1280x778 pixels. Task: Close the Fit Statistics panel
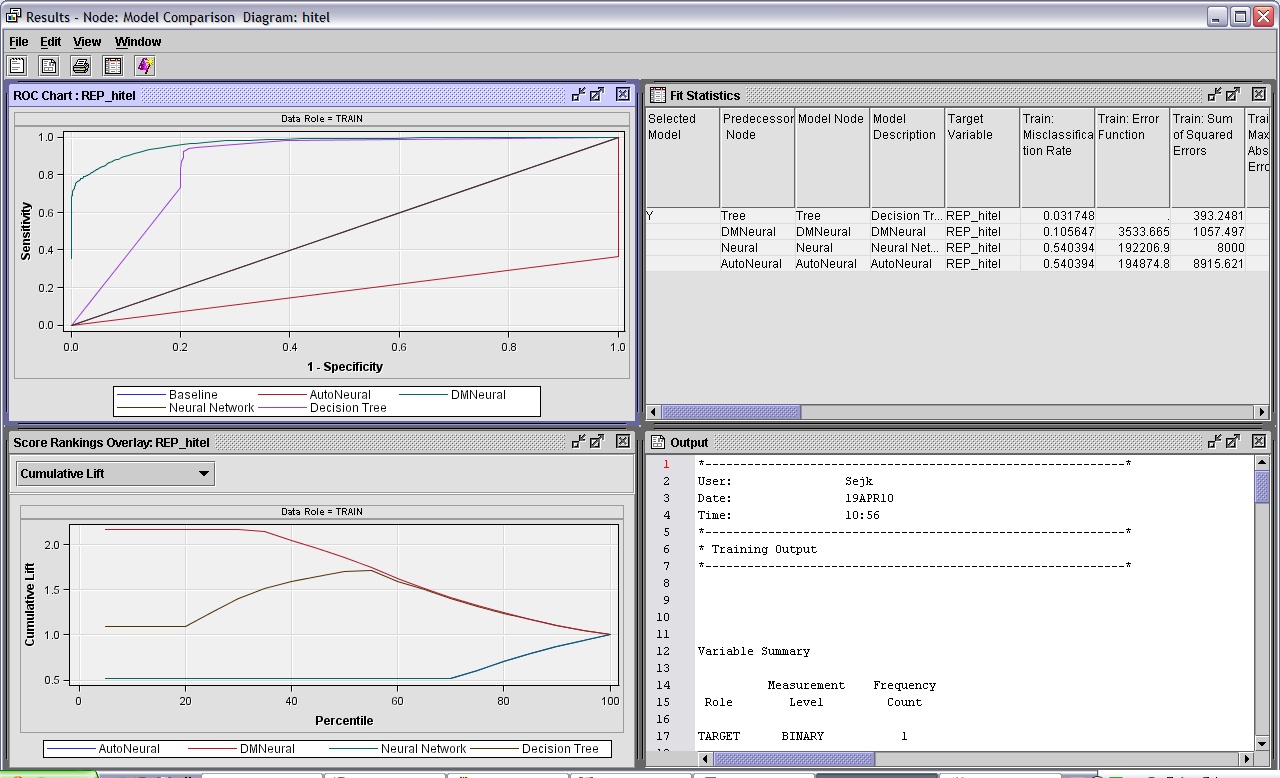(1259, 95)
